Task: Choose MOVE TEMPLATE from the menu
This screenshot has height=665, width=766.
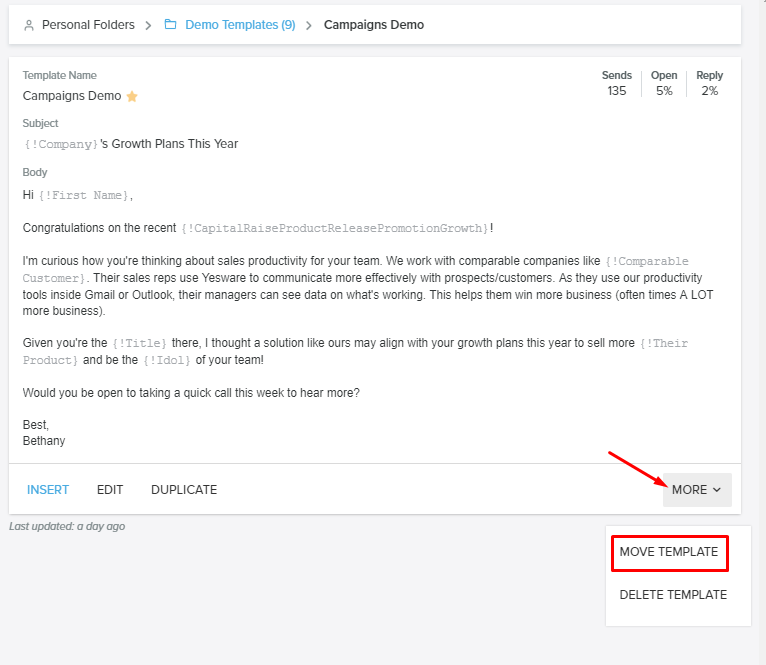Action: click(x=669, y=552)
